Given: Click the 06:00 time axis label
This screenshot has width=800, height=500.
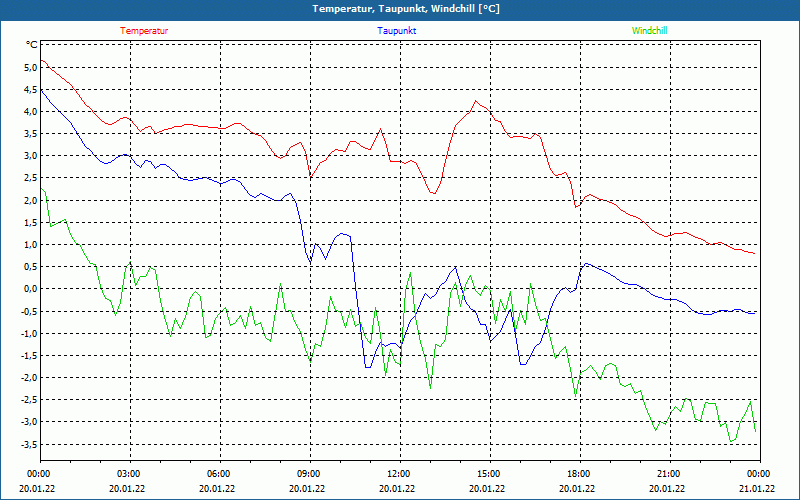Looking at the screenshot, I should pos(218,474).
